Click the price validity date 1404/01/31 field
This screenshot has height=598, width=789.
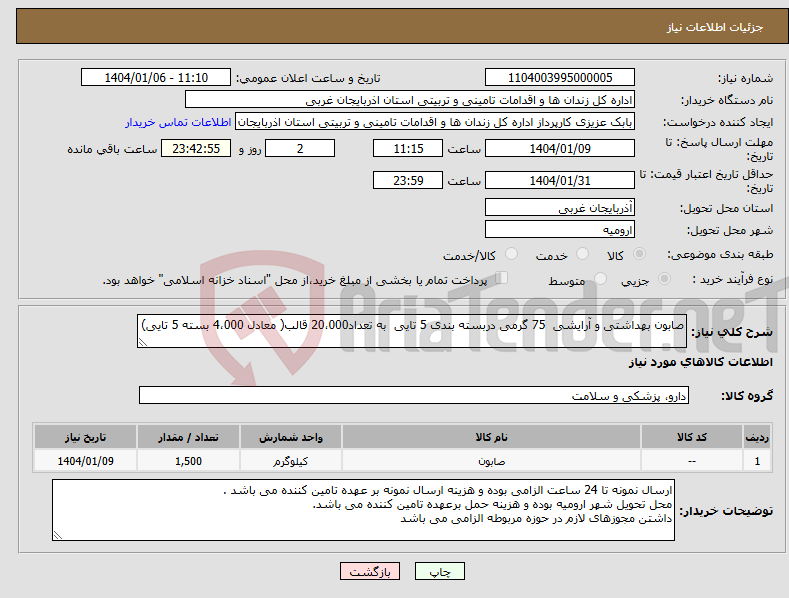point(560,180)
